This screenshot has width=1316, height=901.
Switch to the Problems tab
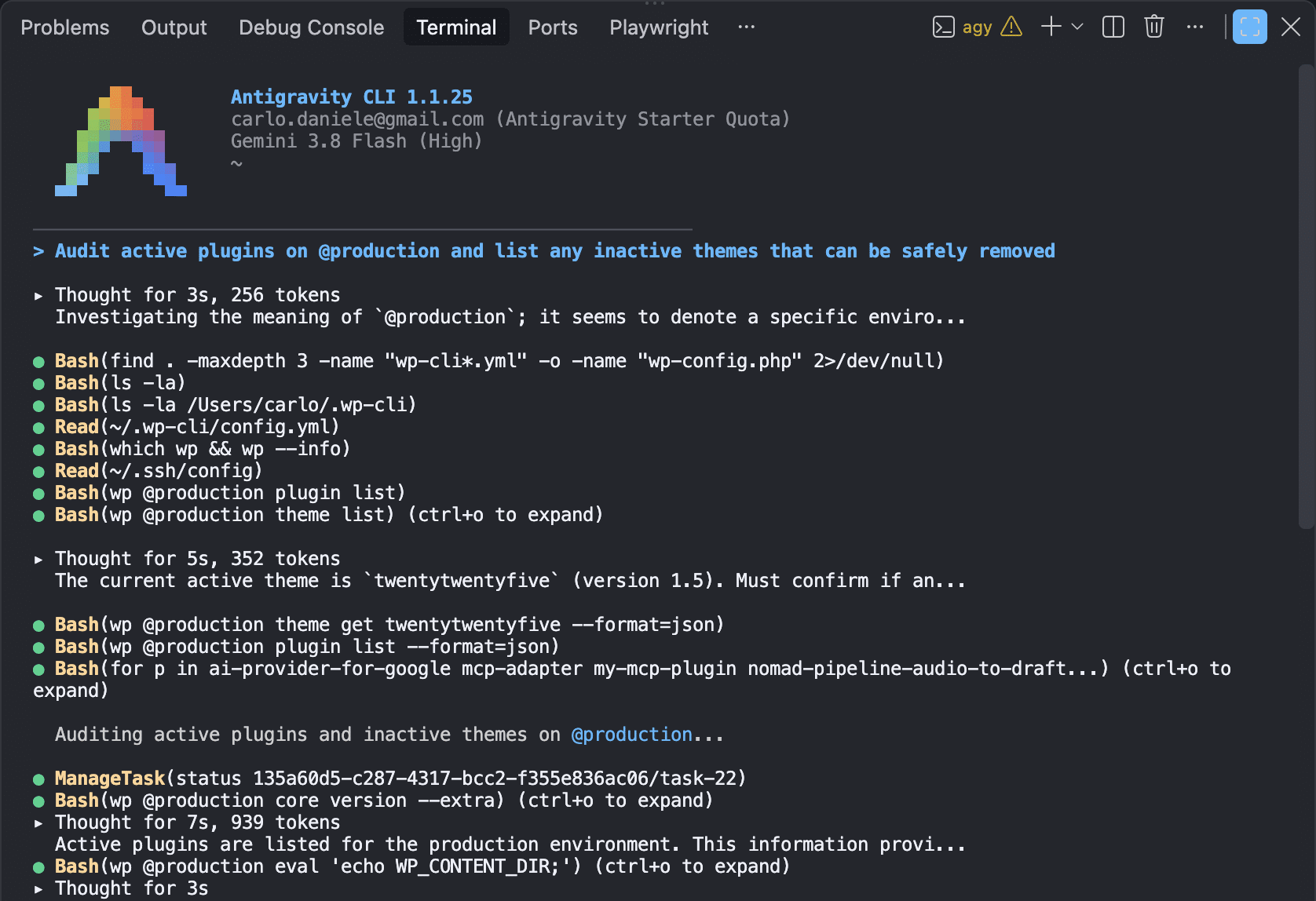[x=65, y=27]
